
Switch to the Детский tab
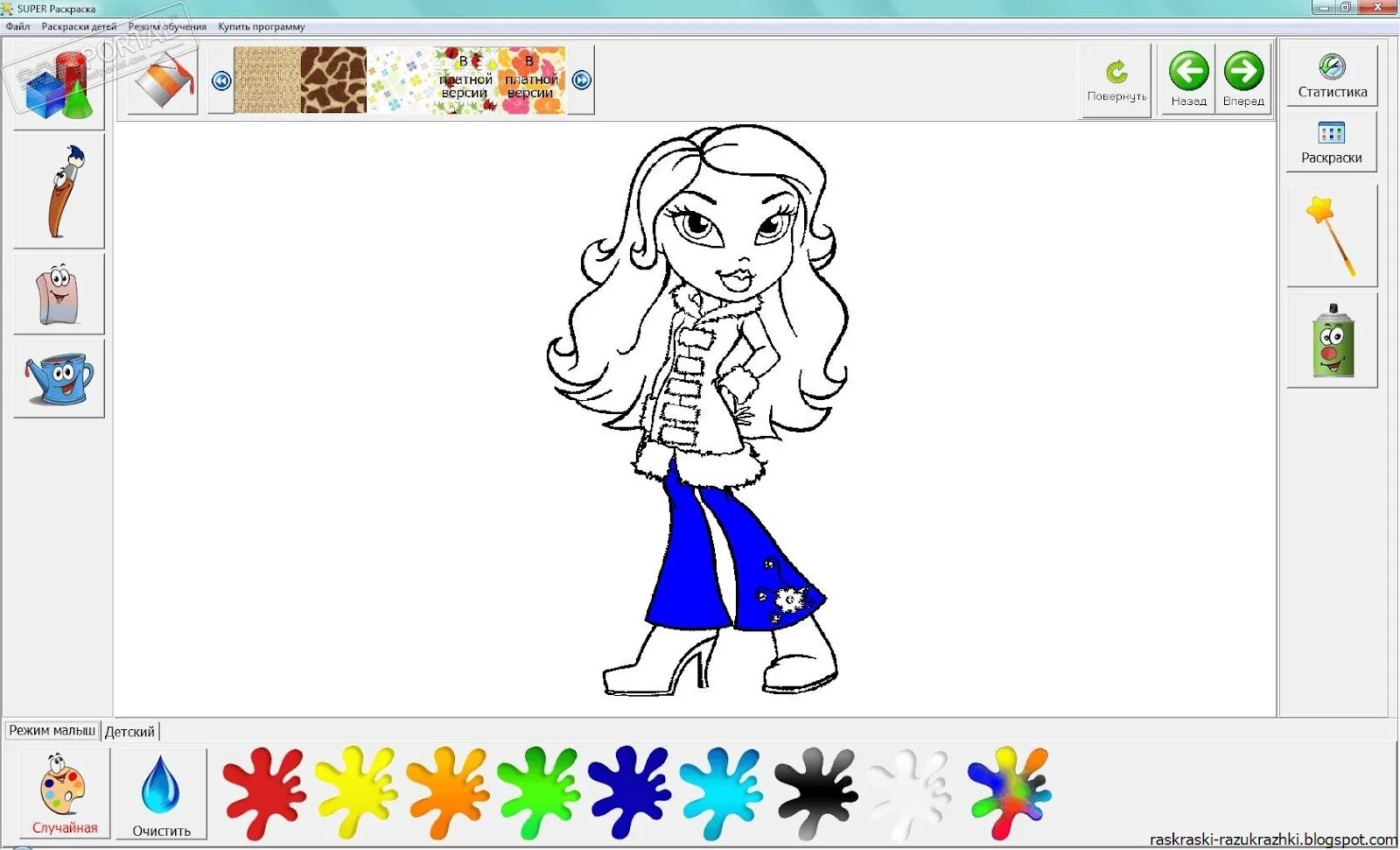click(x=129, y=731)
